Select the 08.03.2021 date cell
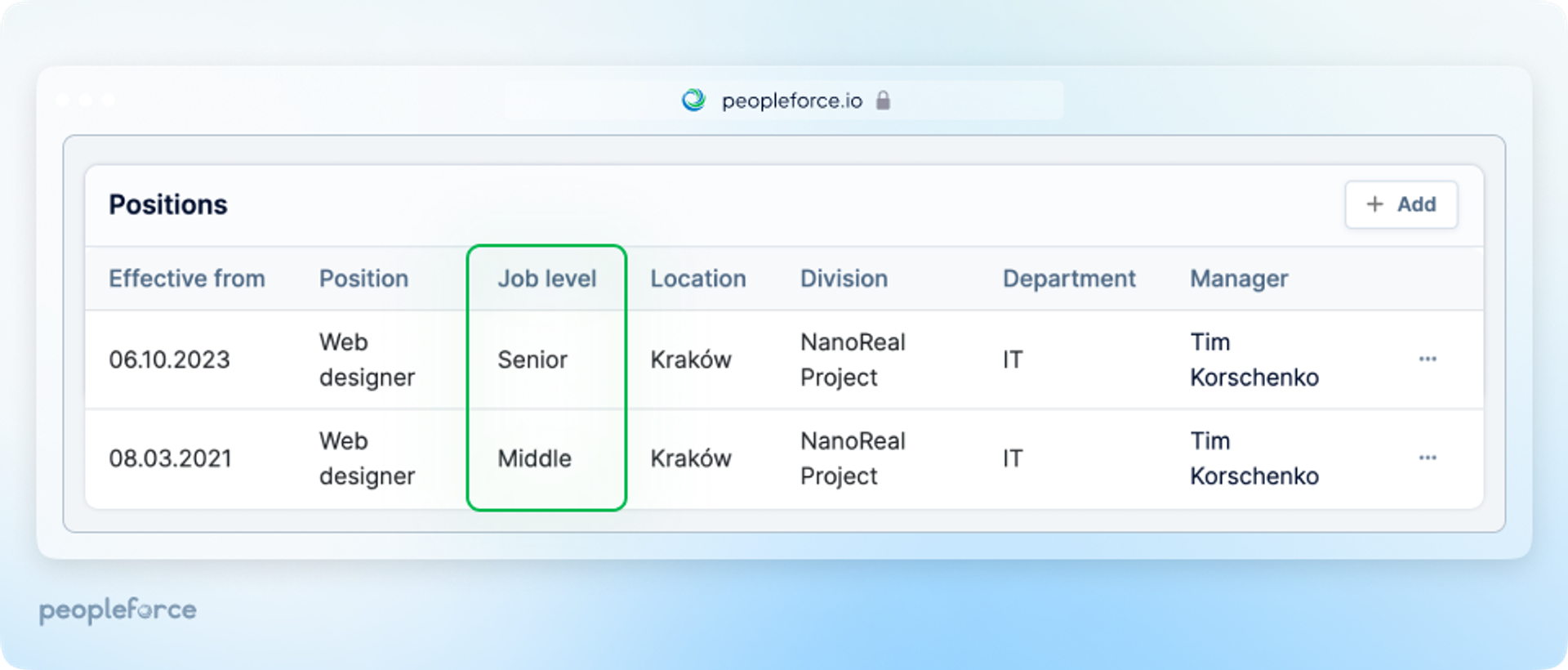Screen dimensions: 1568x670 [x=170, y=458]
